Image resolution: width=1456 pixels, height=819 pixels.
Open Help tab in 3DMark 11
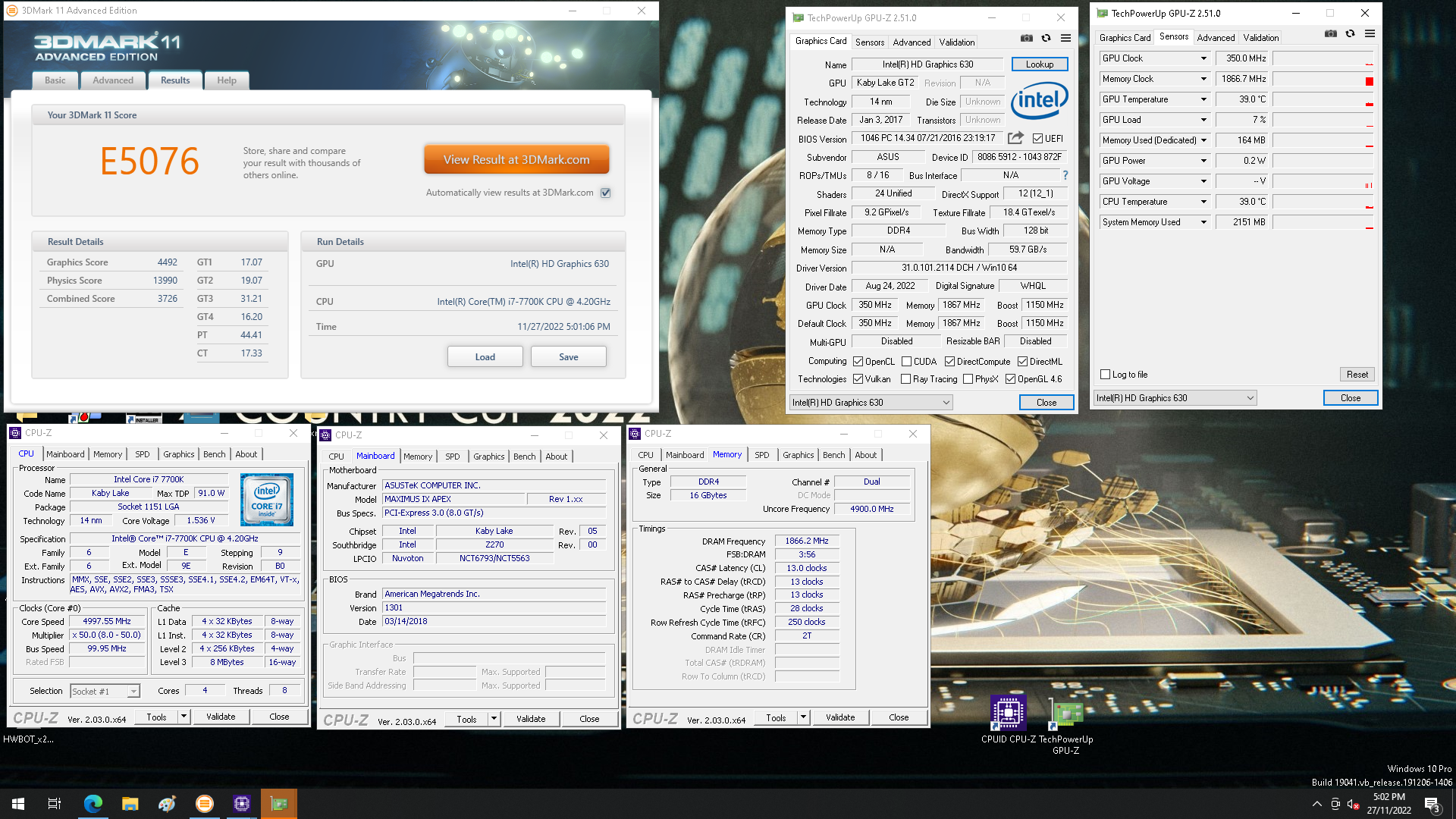point(227,80)
